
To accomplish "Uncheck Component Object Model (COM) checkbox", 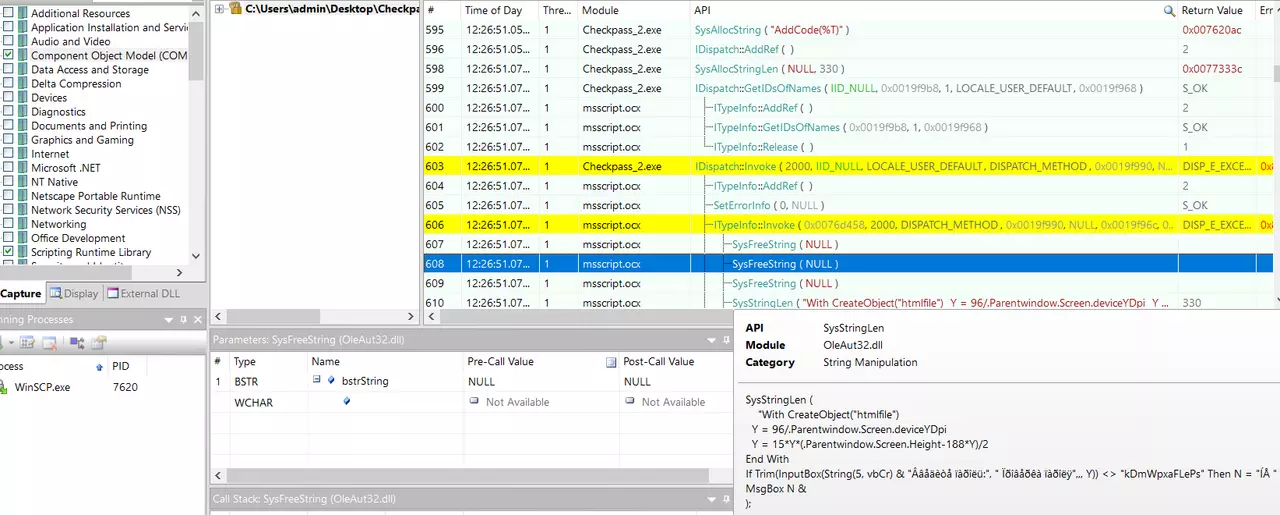I will click(x=9, y=55).
